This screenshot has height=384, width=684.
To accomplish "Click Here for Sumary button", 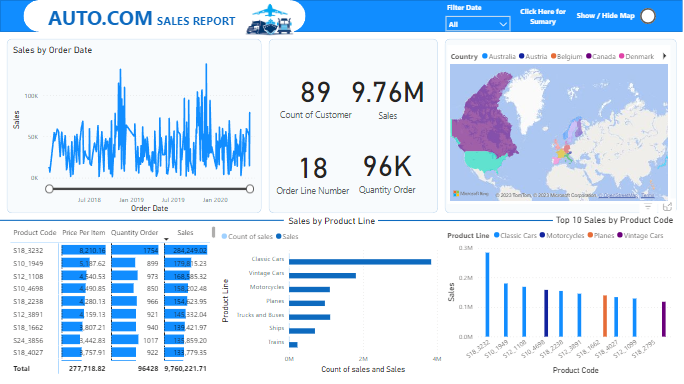I will tap(543, 17).
